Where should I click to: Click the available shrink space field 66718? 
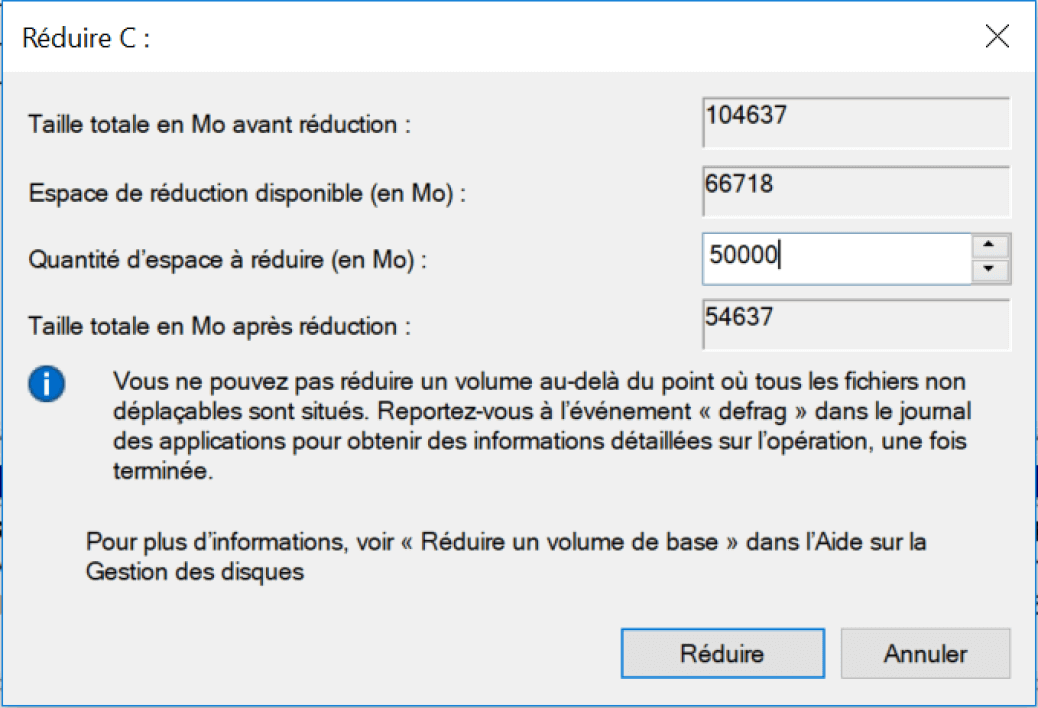pos(856,192)
